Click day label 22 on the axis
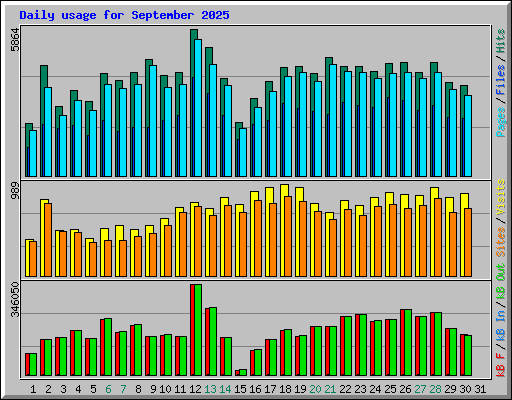 pyautogui.click(x=345, y=389)
